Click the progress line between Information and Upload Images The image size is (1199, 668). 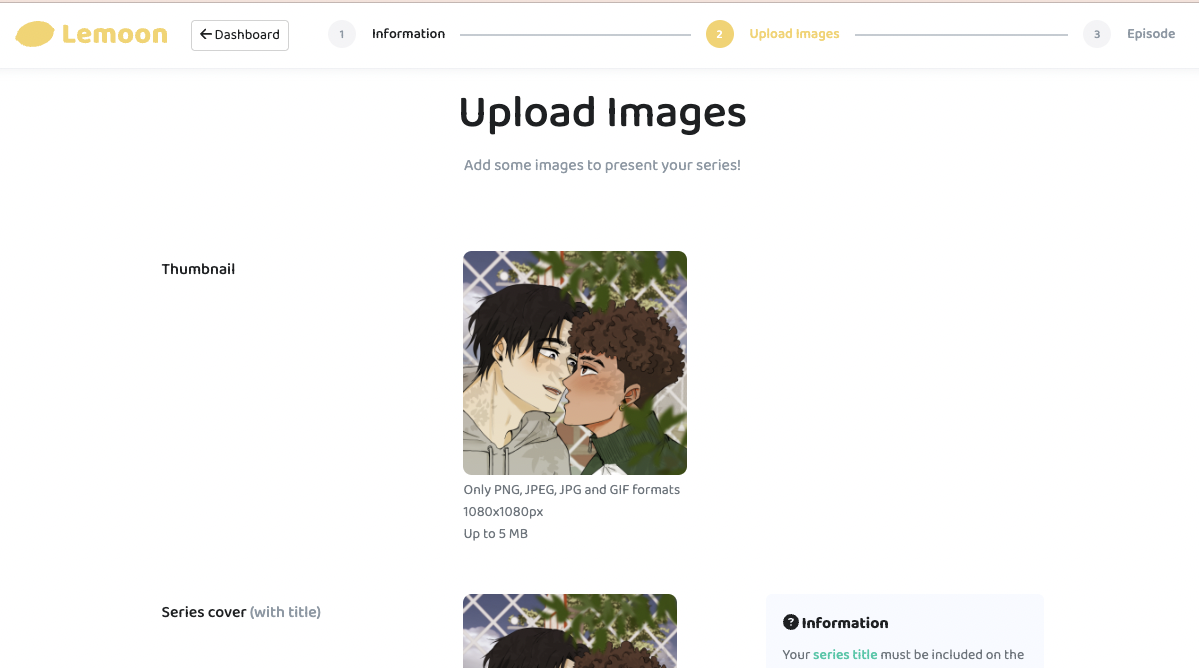click(575, 35)
